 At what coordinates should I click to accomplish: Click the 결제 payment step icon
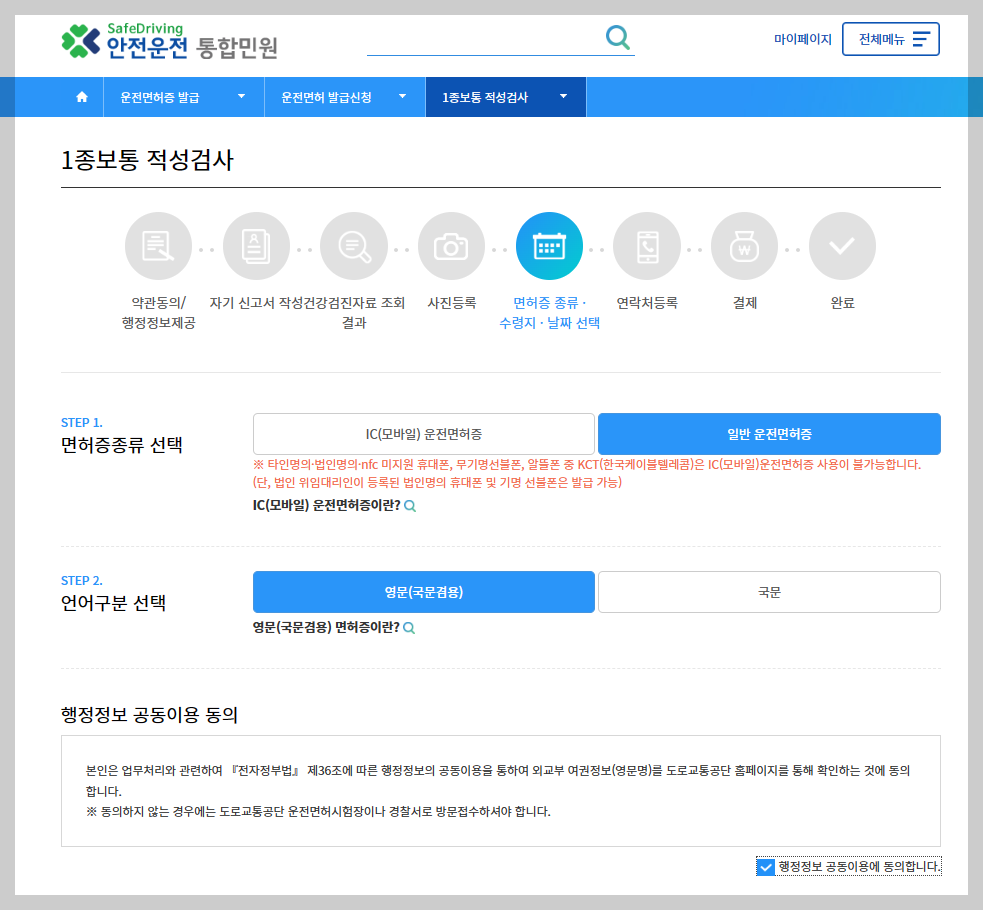[x=744, y=245]
